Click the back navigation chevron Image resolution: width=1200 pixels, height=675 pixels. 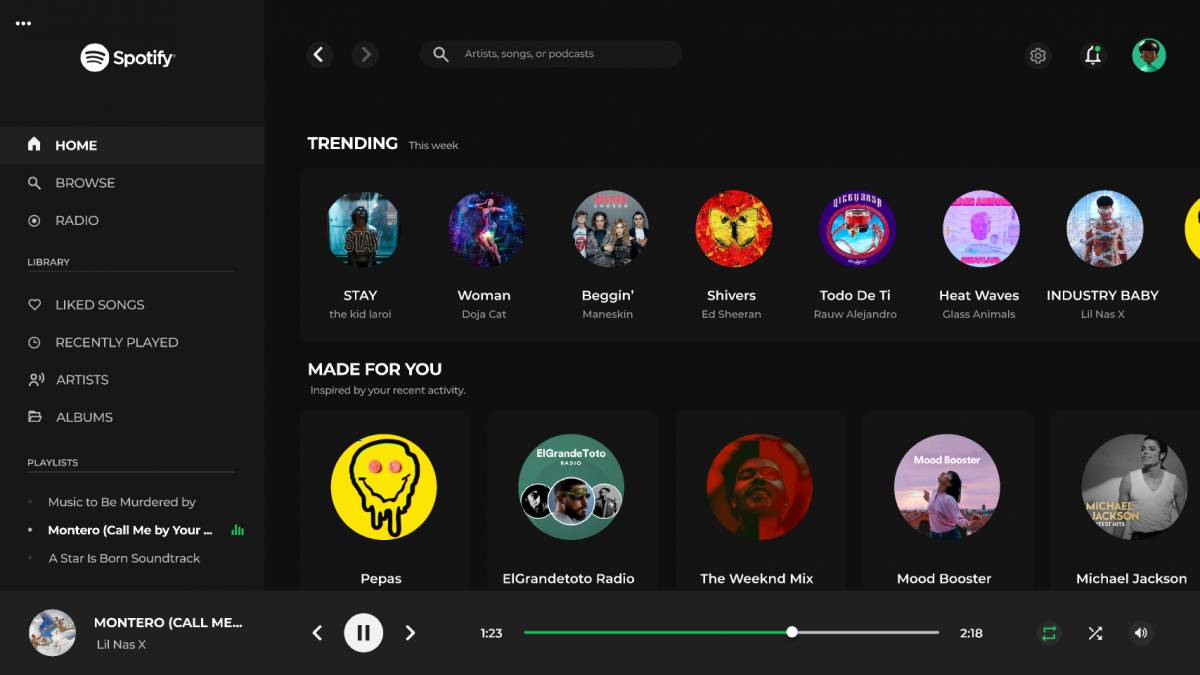320,55
